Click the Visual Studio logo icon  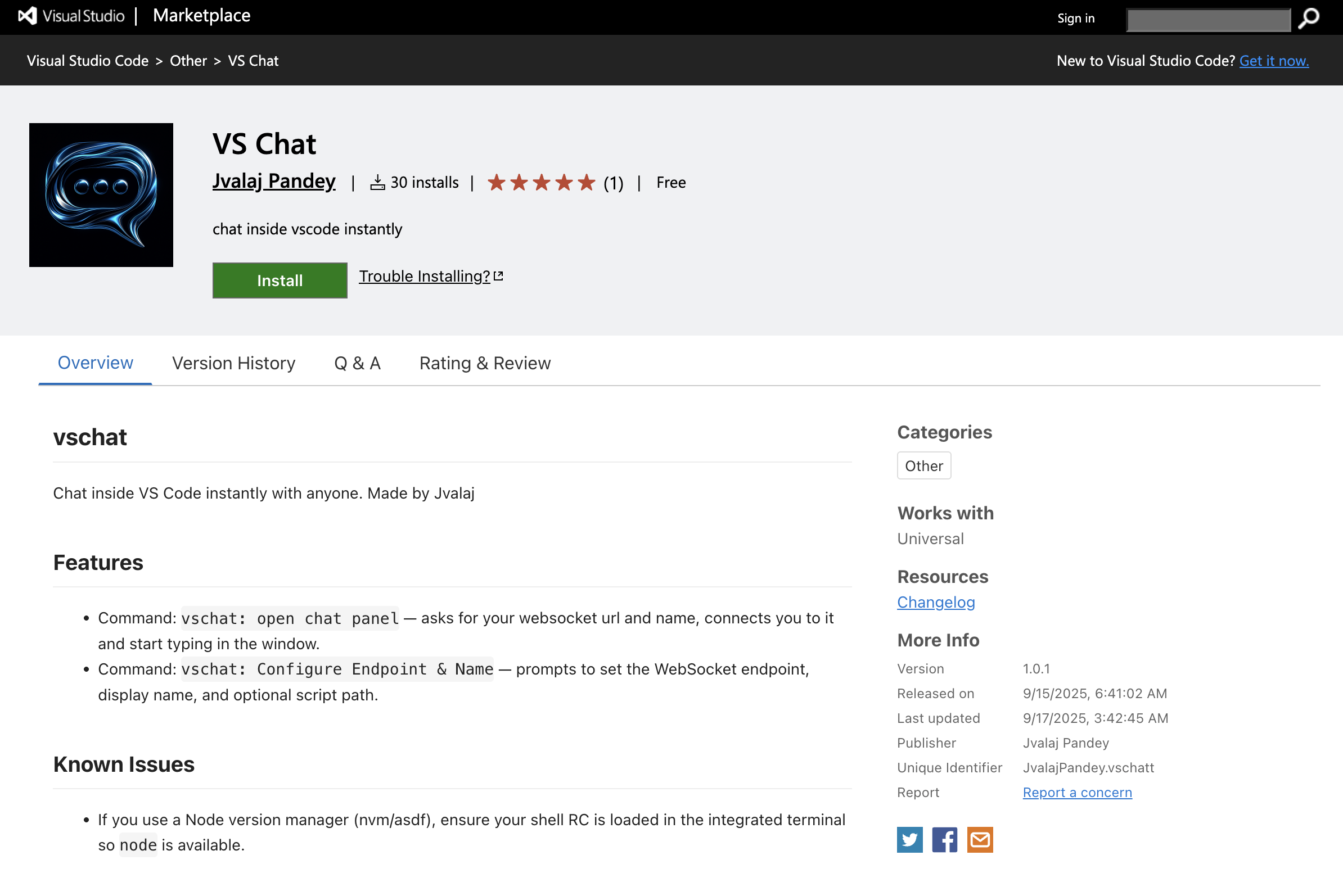pos(28,16)
